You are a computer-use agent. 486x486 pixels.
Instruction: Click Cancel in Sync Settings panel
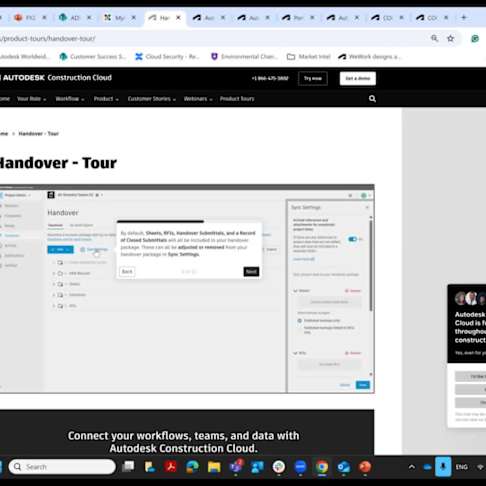click(x=345, y=385)
